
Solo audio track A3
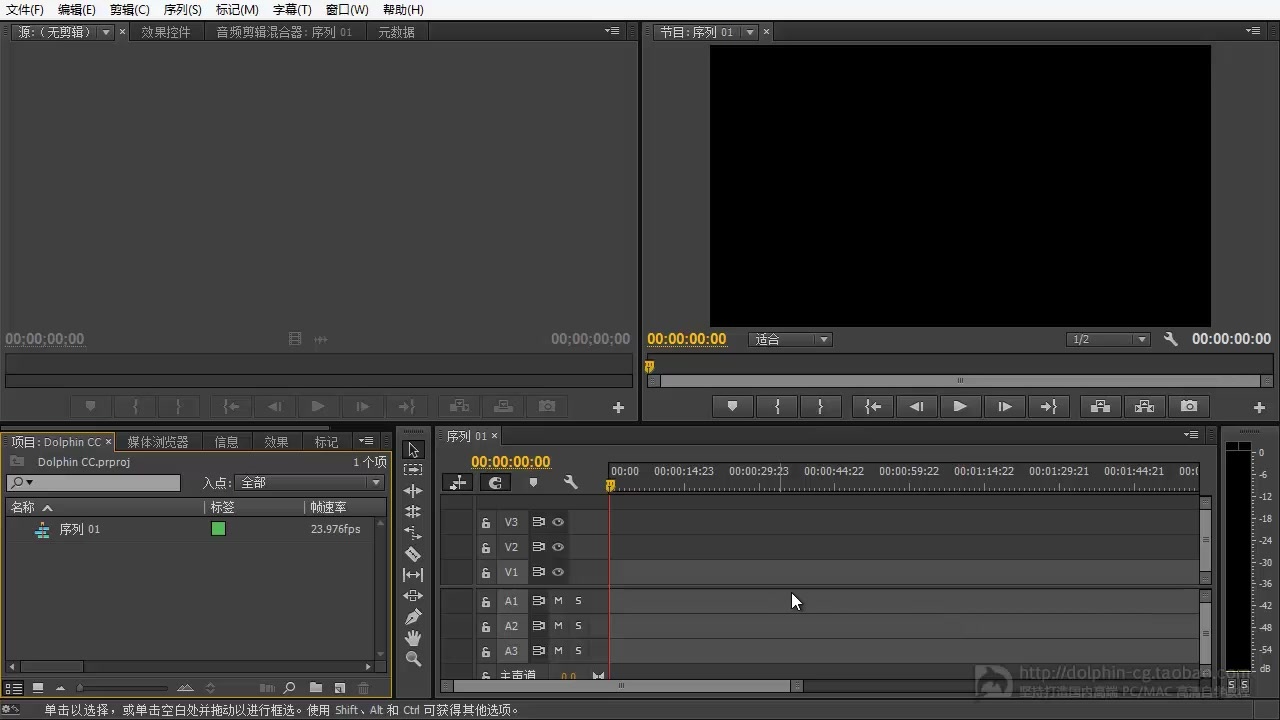pyautogui.click(x=578, y=651)
